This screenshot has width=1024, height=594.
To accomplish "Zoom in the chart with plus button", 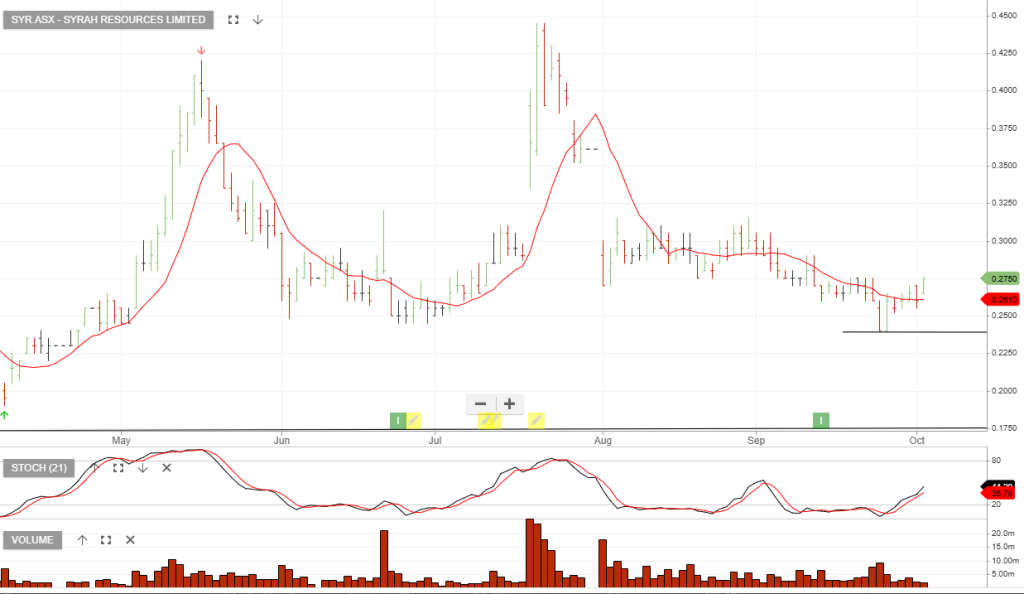I will (510, 404).
